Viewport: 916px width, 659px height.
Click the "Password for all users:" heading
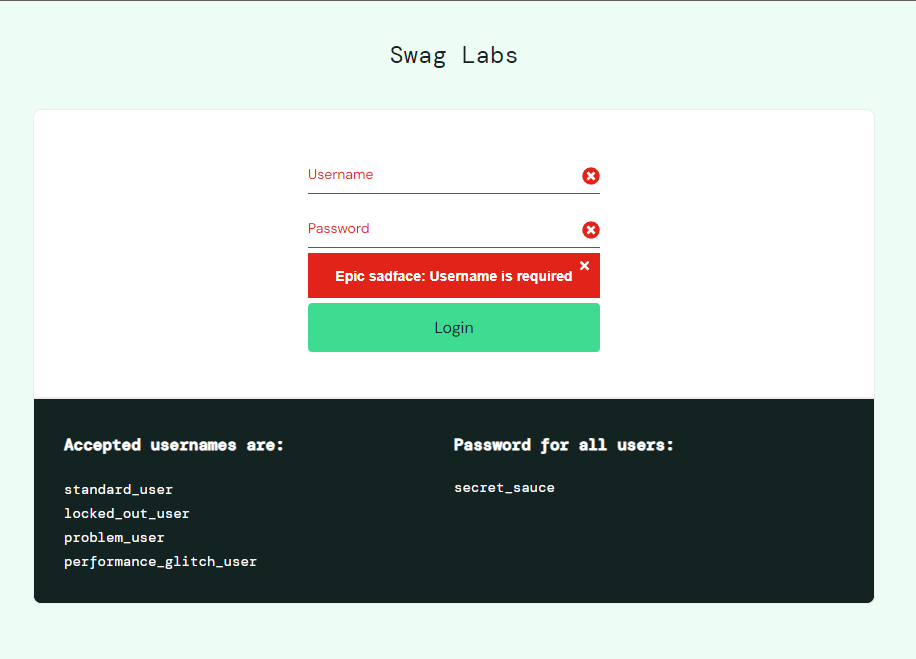[x=564, y=445]
